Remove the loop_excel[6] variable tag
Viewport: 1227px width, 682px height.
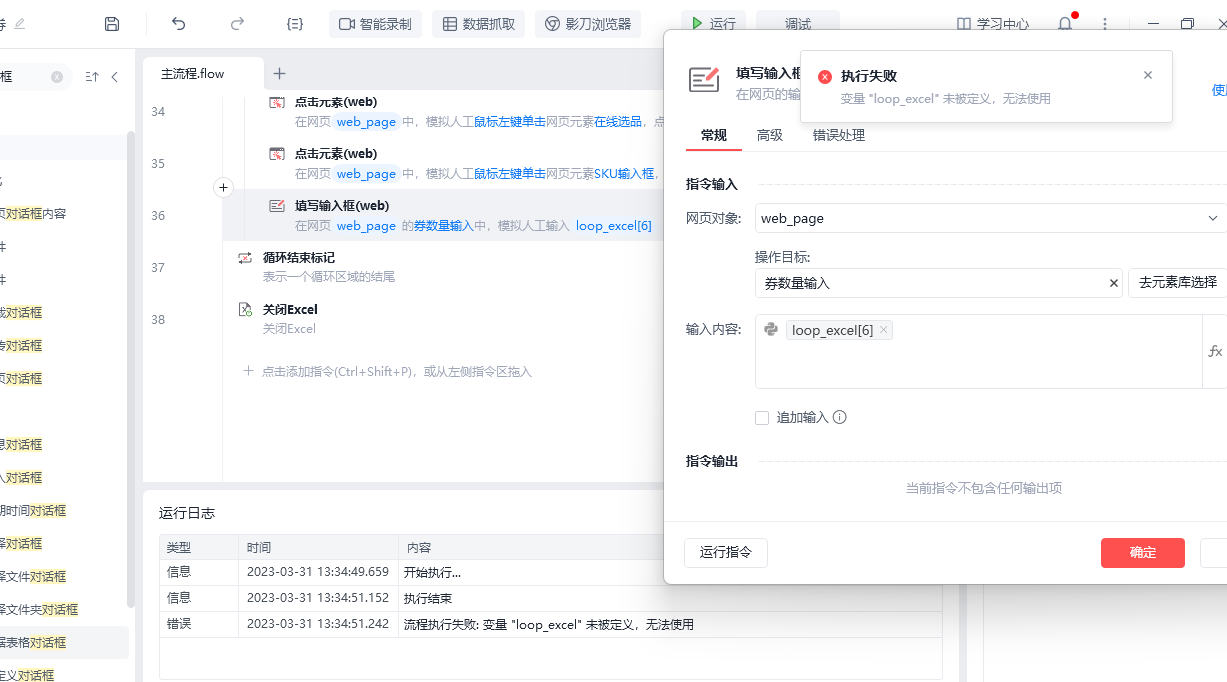coord(884,330)
